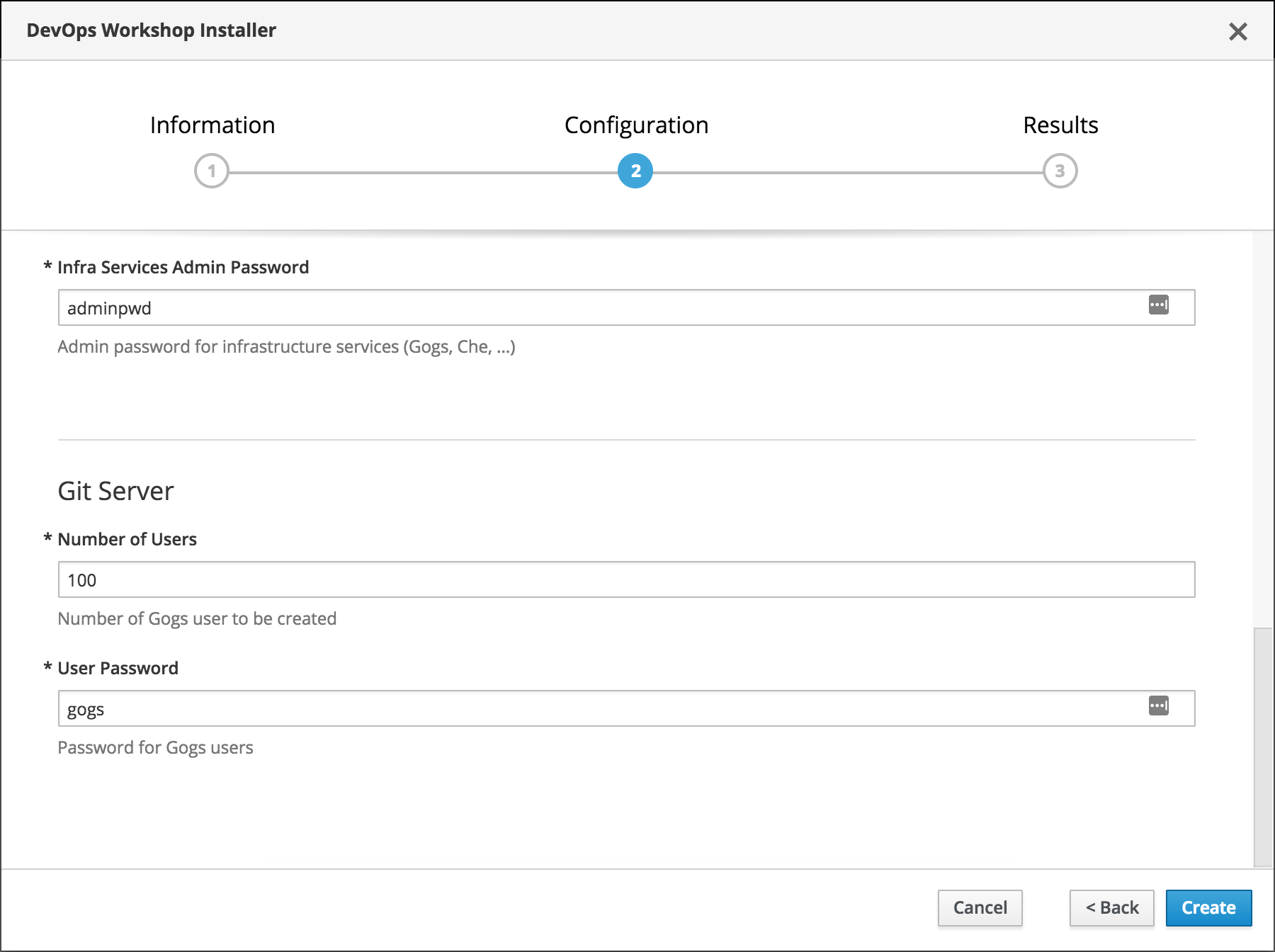Click the 'Number of Gogs user to be created' hint
Image resolution: width=1275 pixels, height=952 pixels.
point(197,618)
